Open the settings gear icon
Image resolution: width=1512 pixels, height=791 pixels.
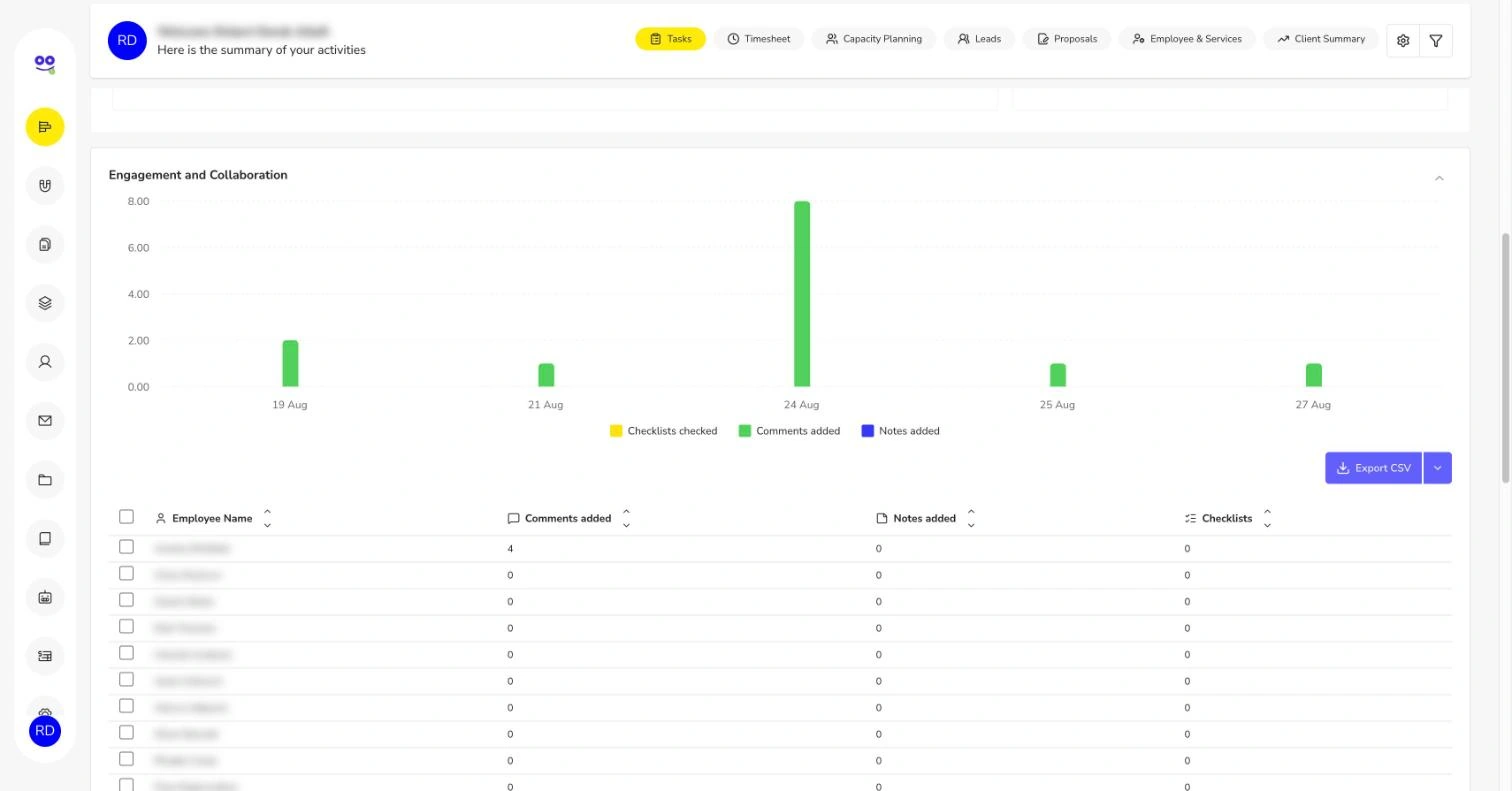1403,41
